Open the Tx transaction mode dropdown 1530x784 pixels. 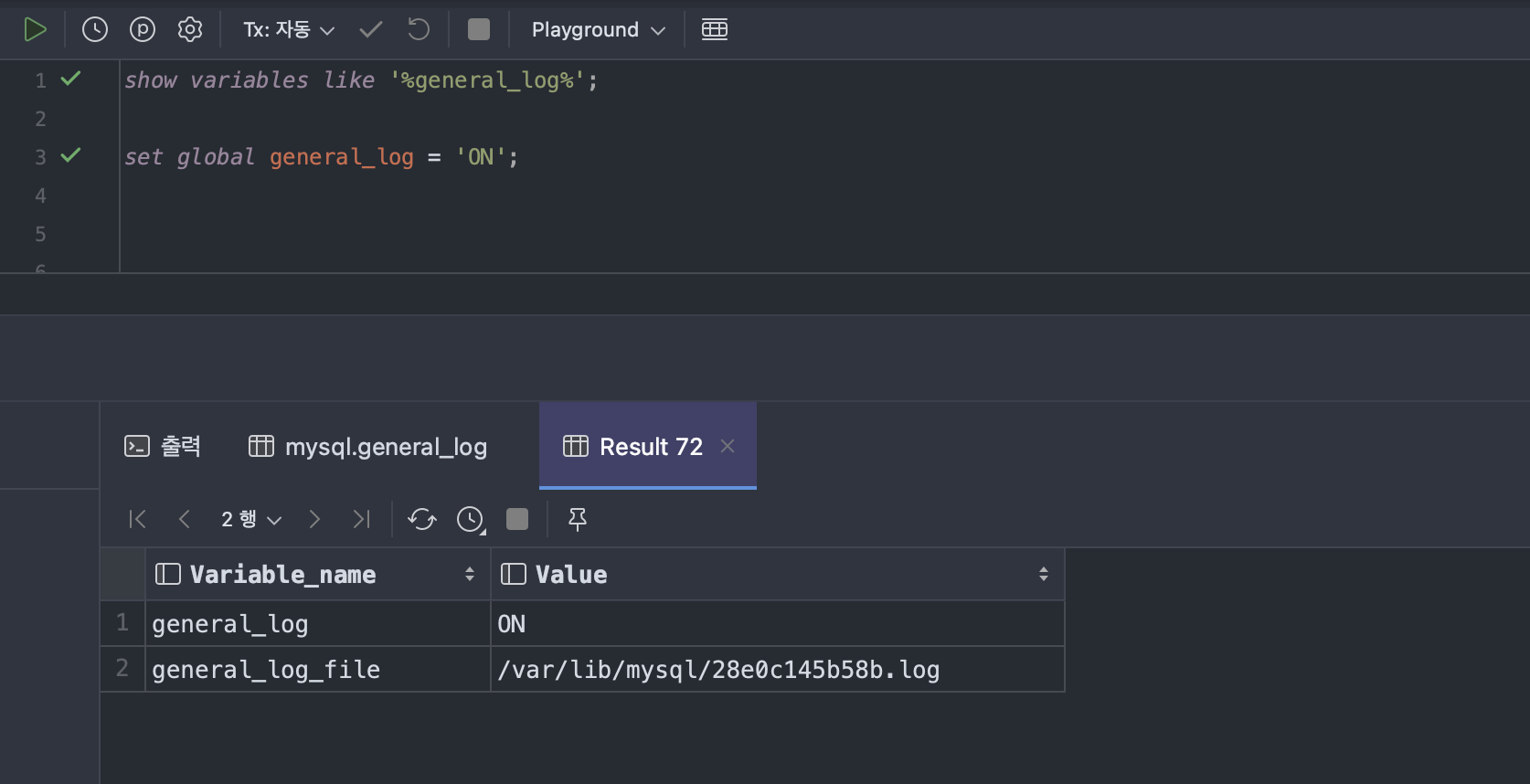(x=289, y=29)
